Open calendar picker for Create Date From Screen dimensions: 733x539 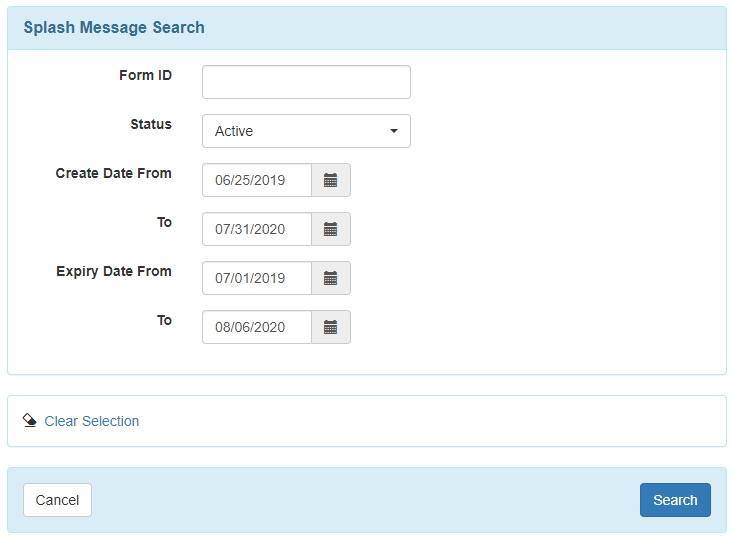click(331, 180)
